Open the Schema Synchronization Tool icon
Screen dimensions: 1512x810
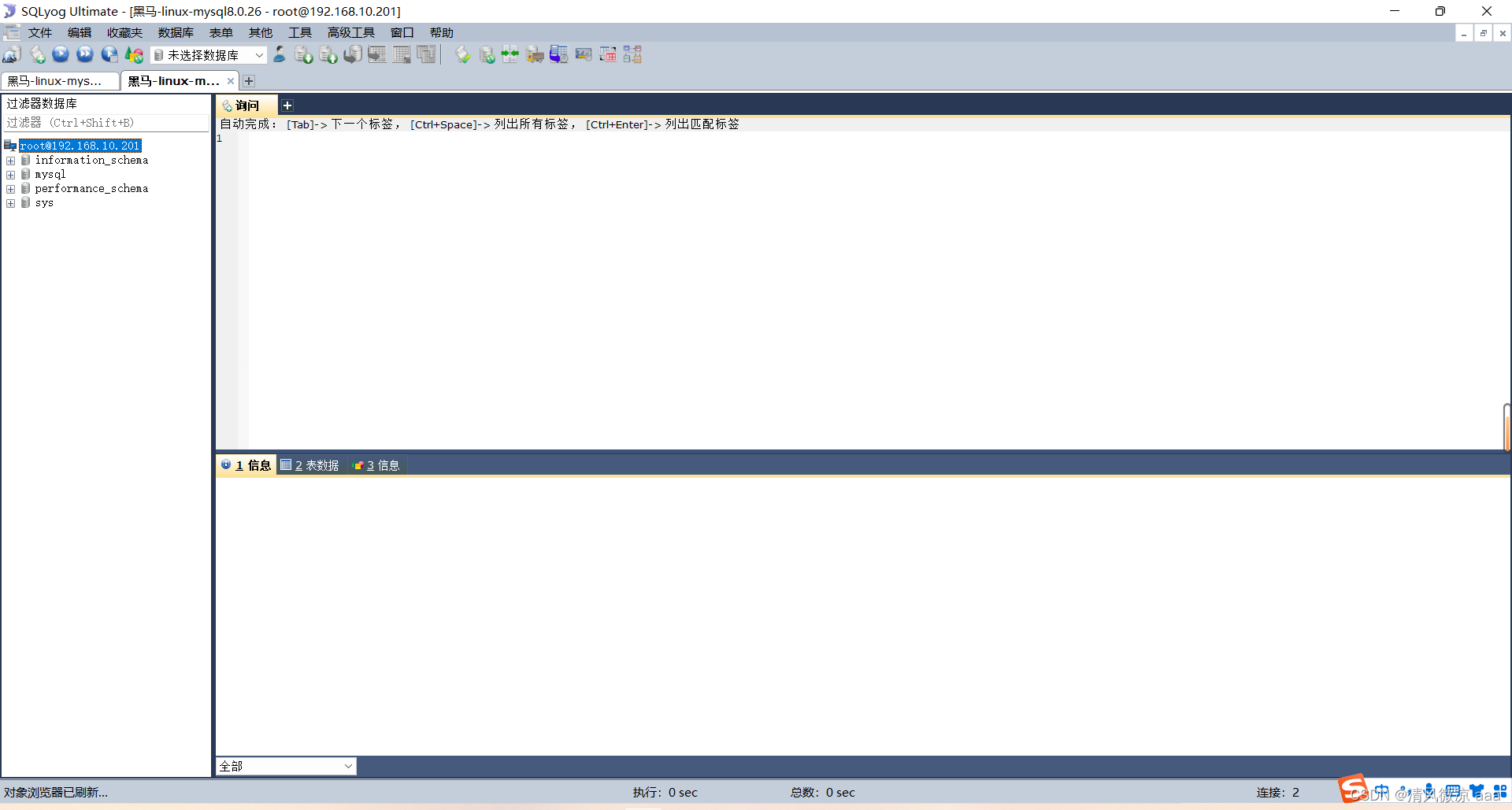[x=487, y=54]
